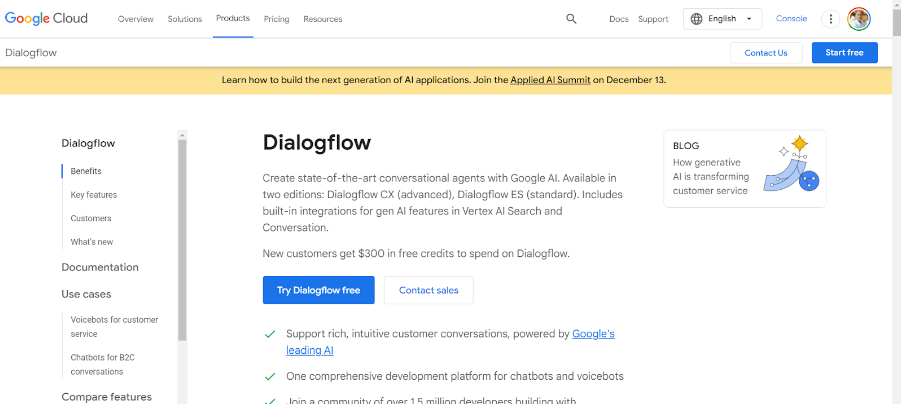Open the Google Cloud logo home link
901x404 pixels.
47,18
